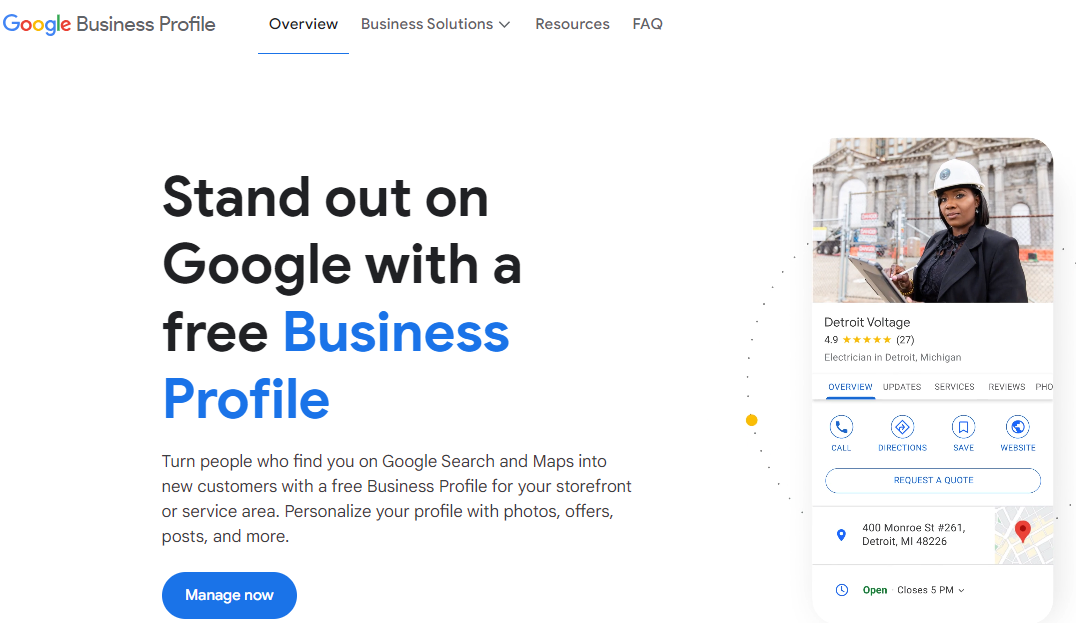Click the blue Business Profile heading text
The width and height of the screenshot is (1076, 623).
coord(336,366)
